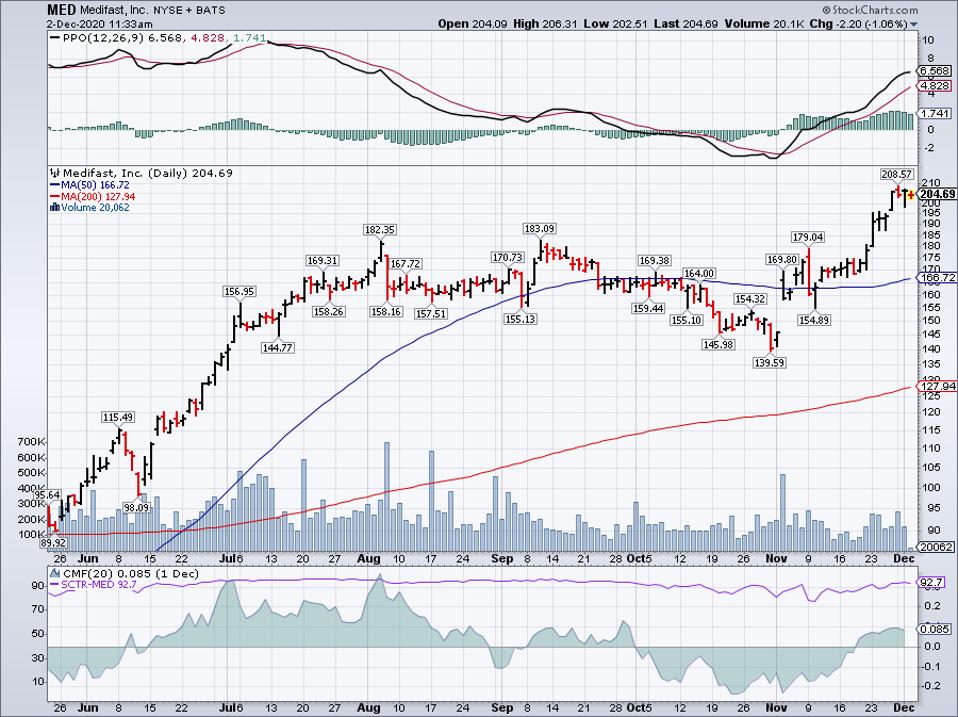
Task: Click the date '2-Dec-2020 11:33am'
Action: [100, 24]
